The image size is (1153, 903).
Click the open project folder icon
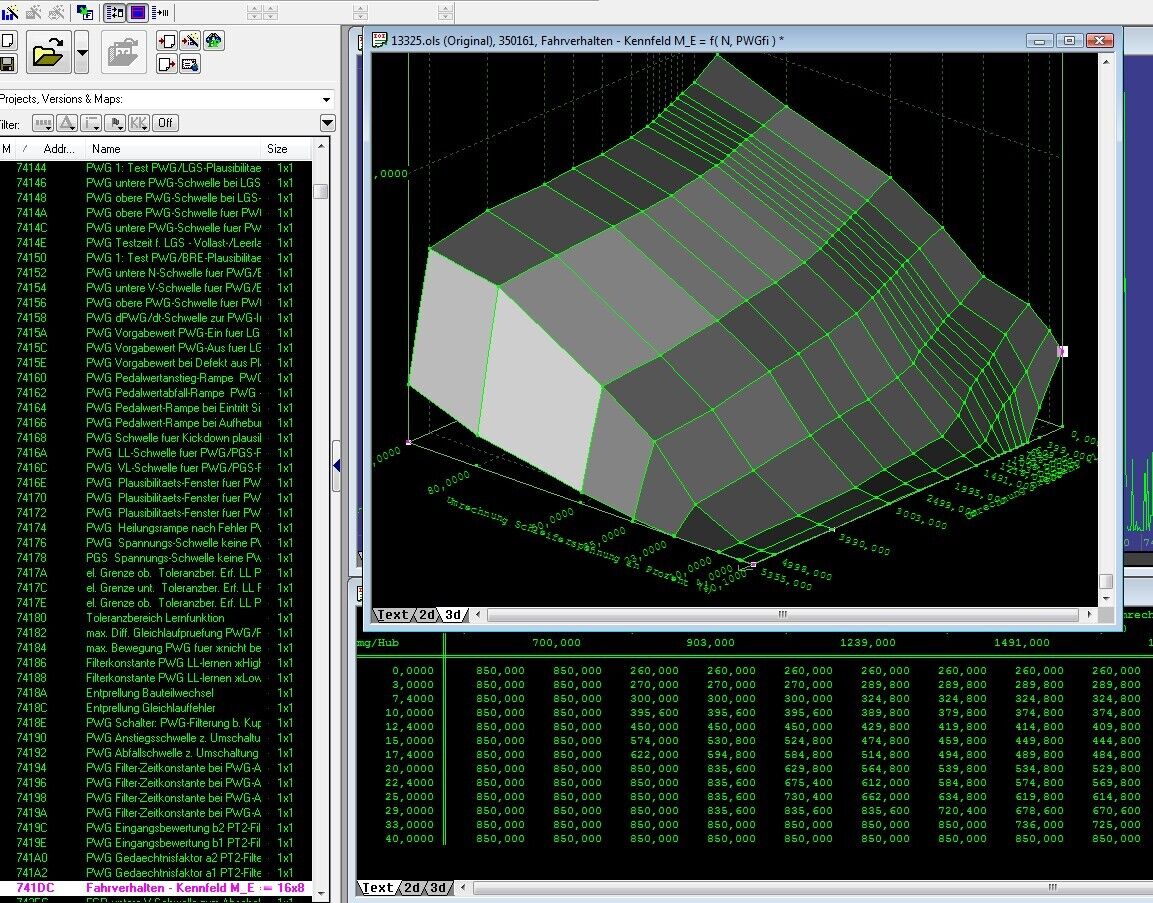47,52
